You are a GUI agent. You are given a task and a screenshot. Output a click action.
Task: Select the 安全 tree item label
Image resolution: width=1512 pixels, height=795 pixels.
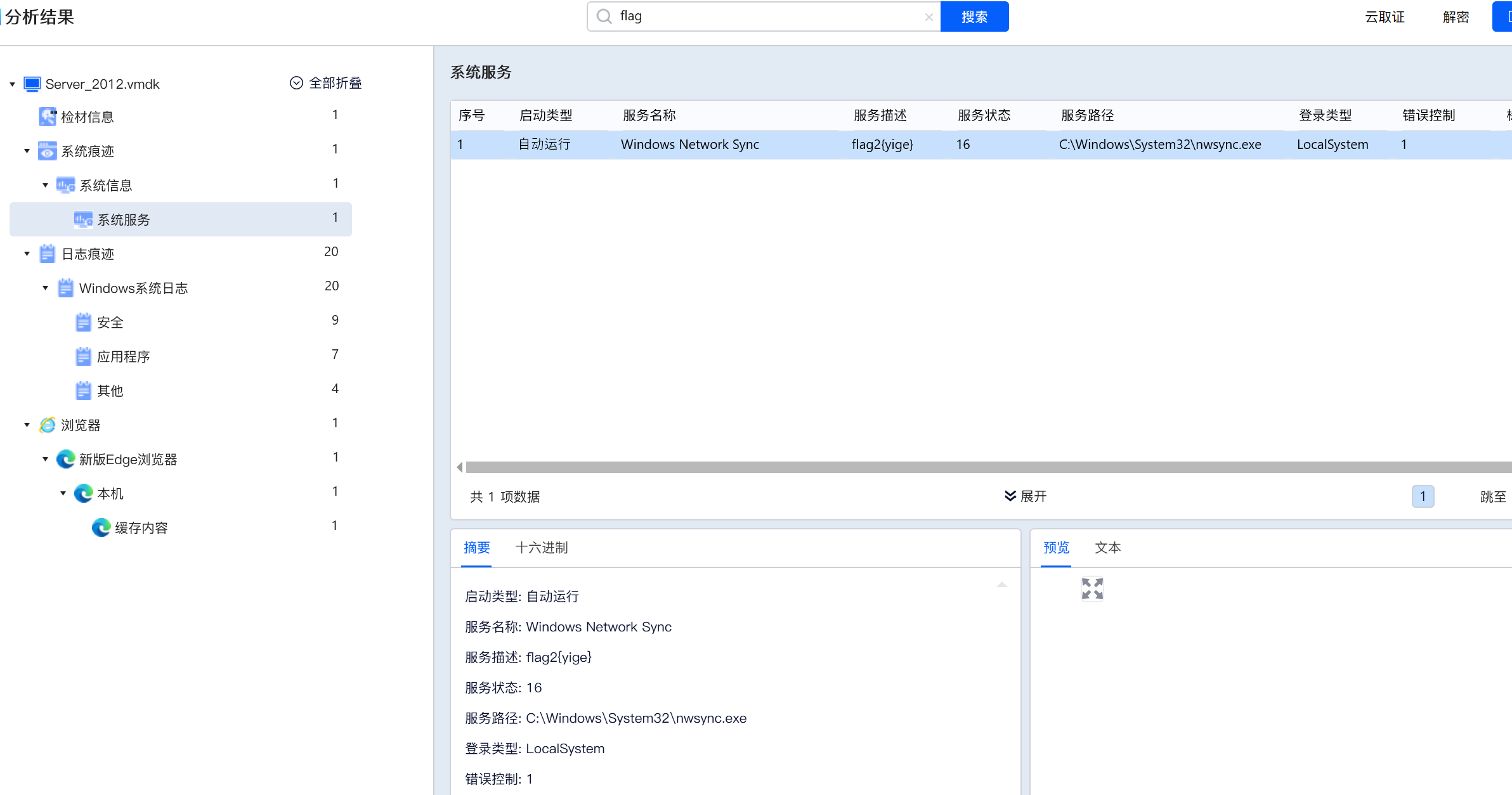(x=110, y=323)
